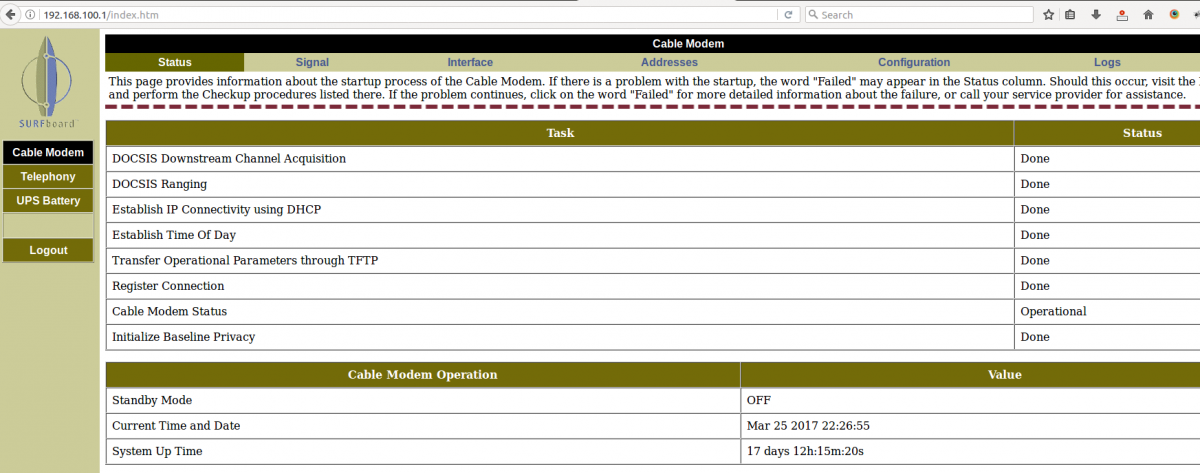Select Cable Modem in the sidebar
The image size is (1200, 473).
(48, 152)
